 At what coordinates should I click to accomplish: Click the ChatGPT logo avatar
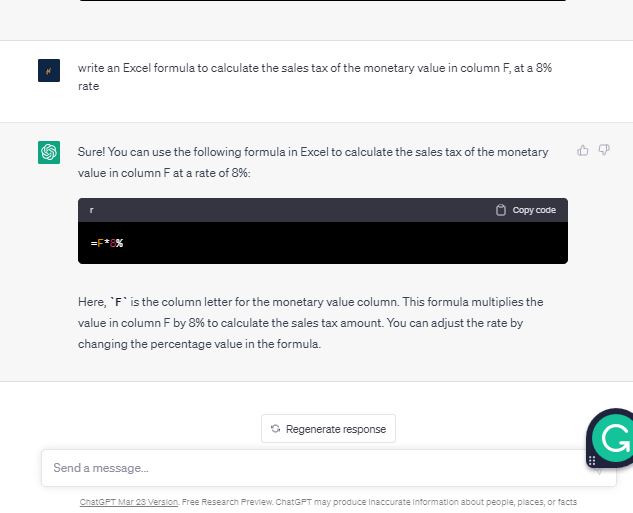pos(49,152)
